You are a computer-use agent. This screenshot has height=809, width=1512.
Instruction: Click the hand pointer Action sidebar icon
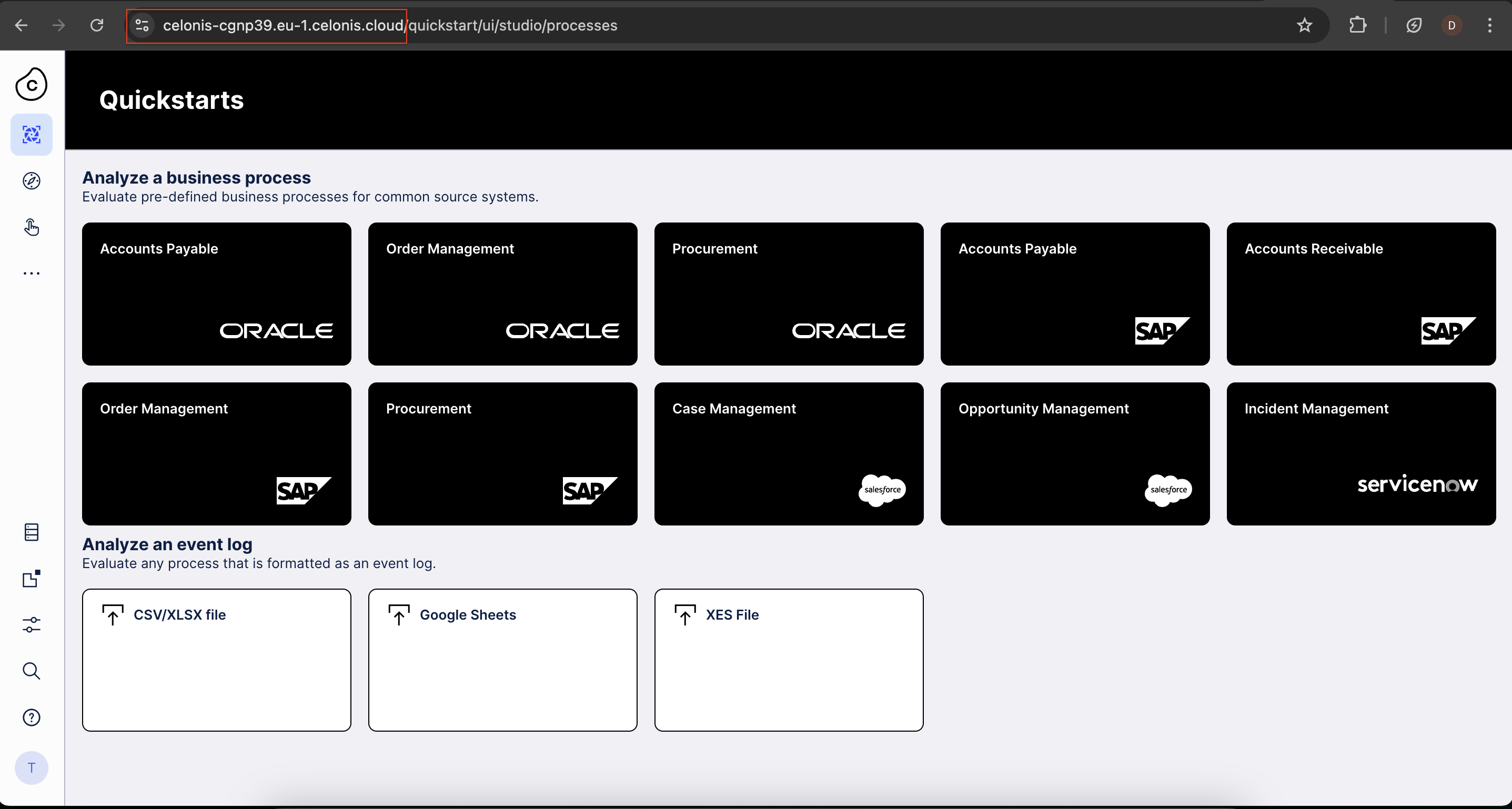click(31, 227)
